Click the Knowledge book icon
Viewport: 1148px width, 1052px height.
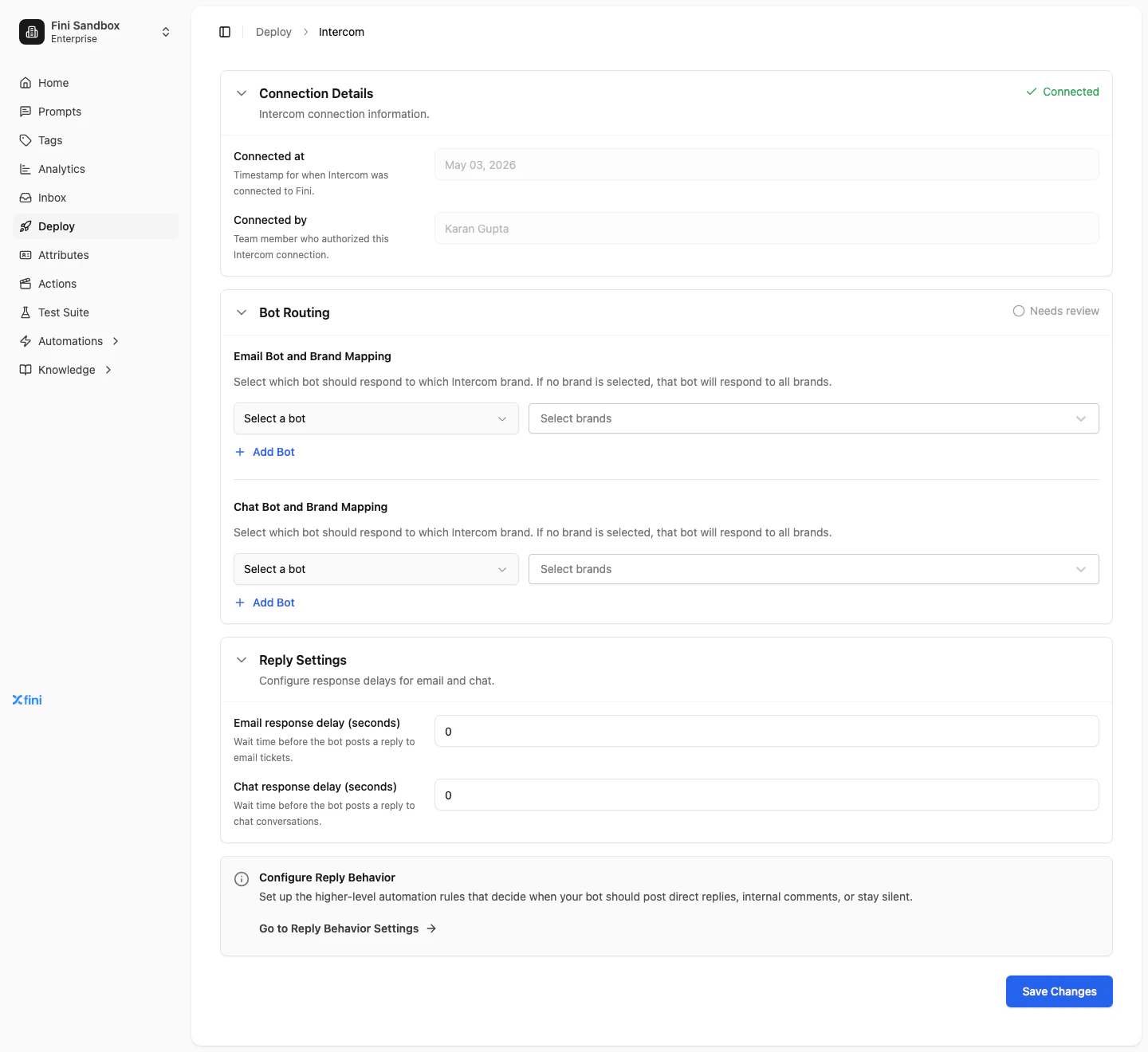[x=26, y=370]
